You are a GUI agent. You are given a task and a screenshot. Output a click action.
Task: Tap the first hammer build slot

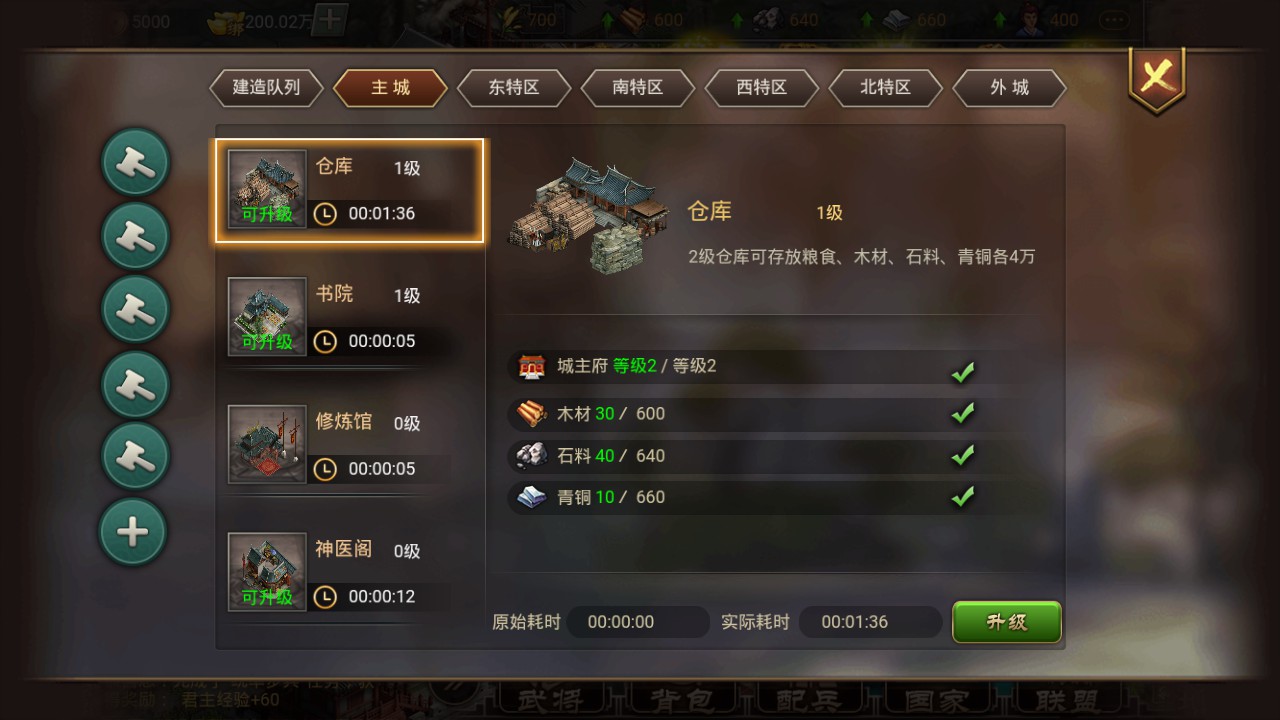tap(133, 161)
